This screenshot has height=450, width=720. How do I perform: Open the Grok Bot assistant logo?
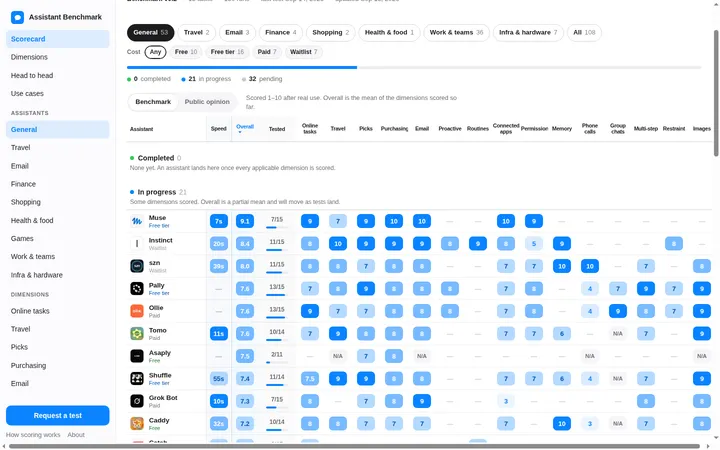137,401
